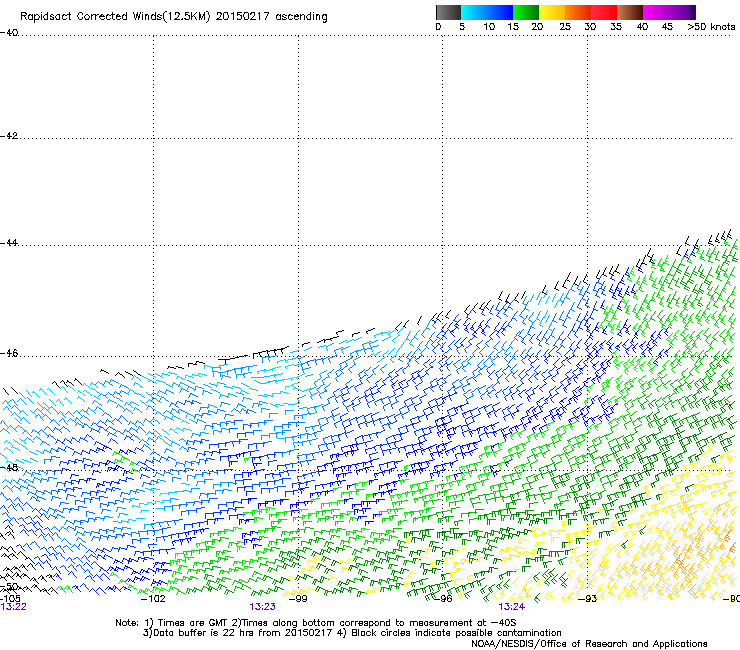Click the 13:22 purple time label

coord(13,607)
